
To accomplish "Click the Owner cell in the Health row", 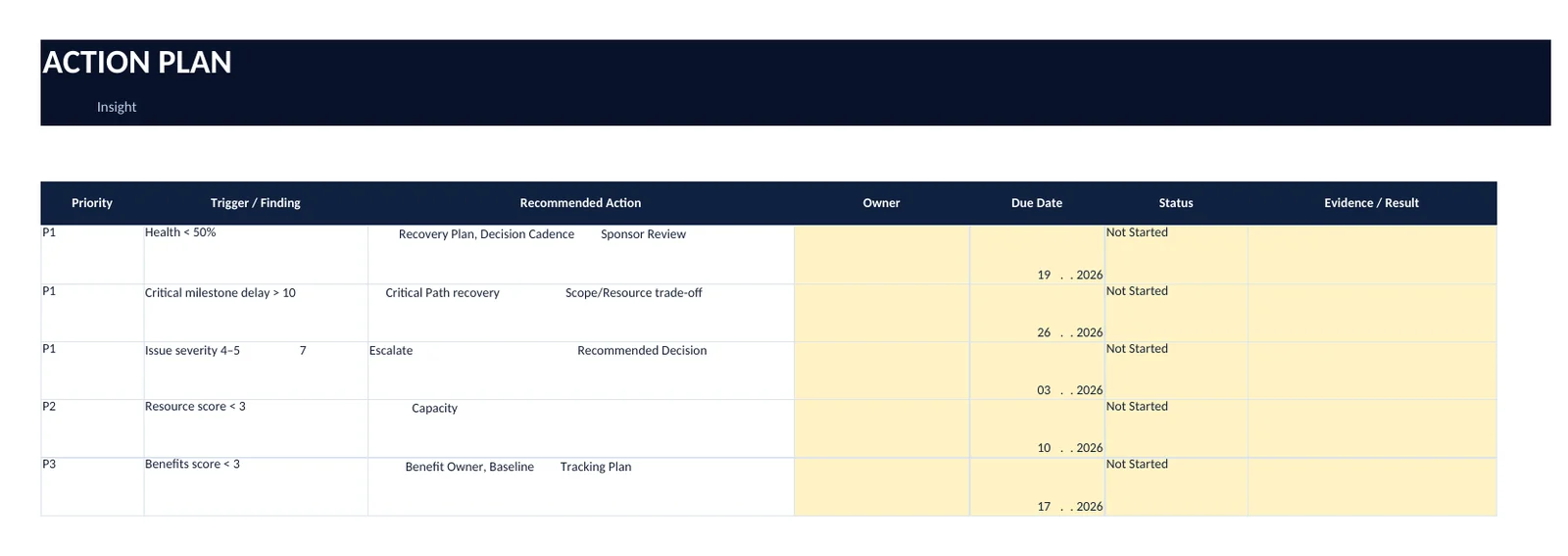I will (x=882, y=255).
